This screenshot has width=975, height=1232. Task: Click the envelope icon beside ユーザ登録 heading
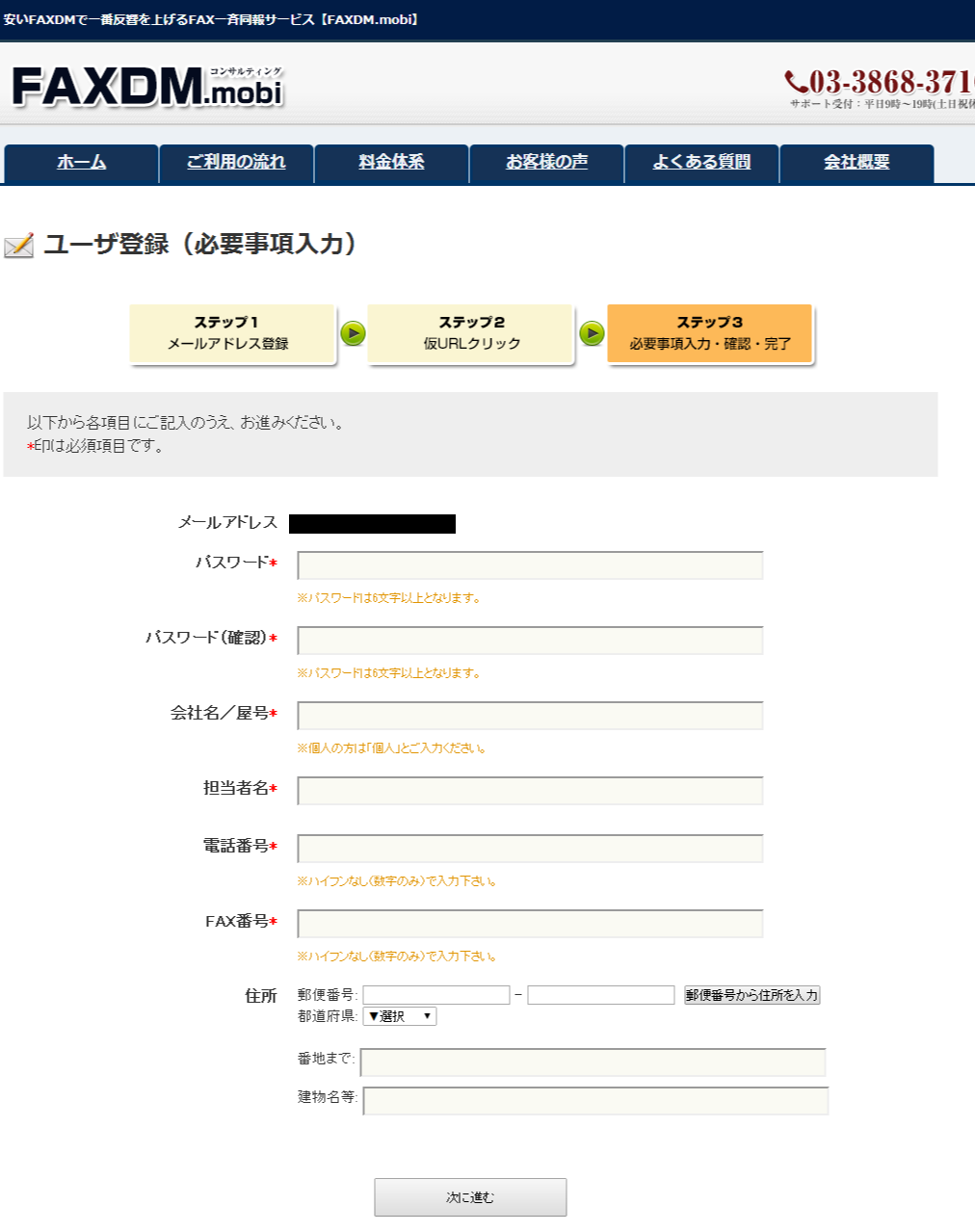(x=20, y=246)
